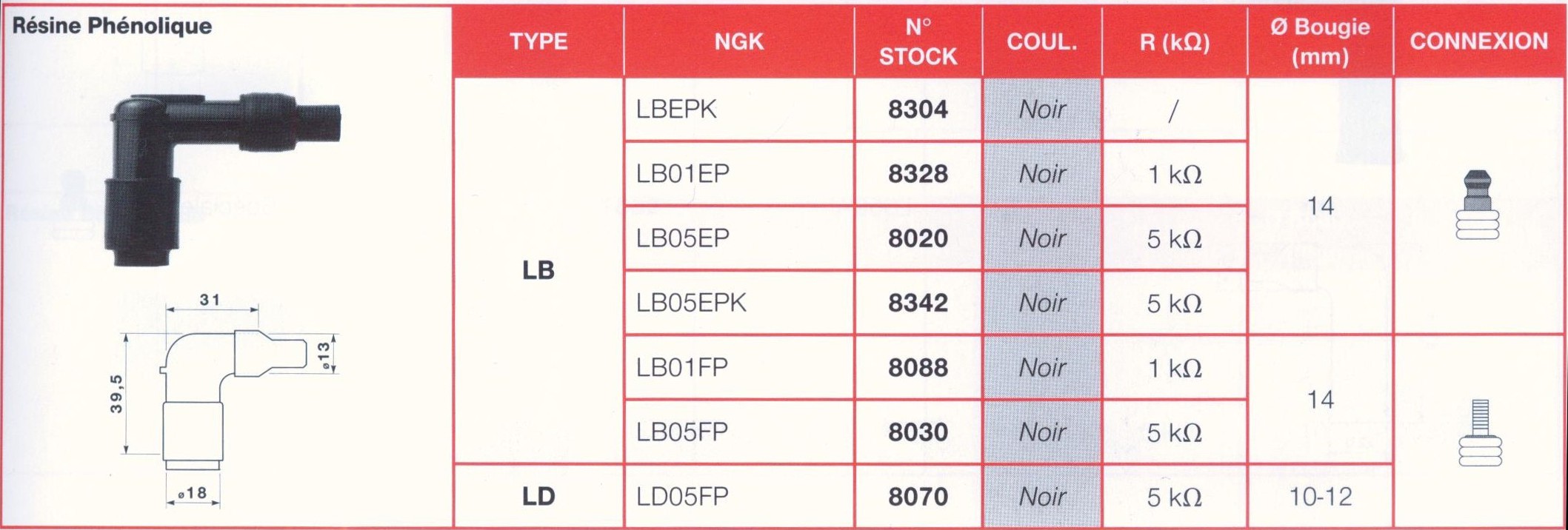This screenshot has height=530, width=1568.
Task: Click stock number 8030
Action: click(x=918, y=432)
